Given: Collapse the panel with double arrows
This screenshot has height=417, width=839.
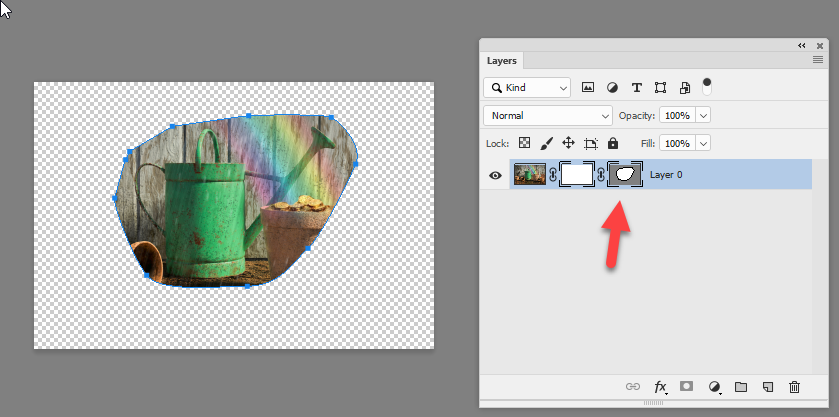Looking at the screenshot, I should tap(802, 46).
